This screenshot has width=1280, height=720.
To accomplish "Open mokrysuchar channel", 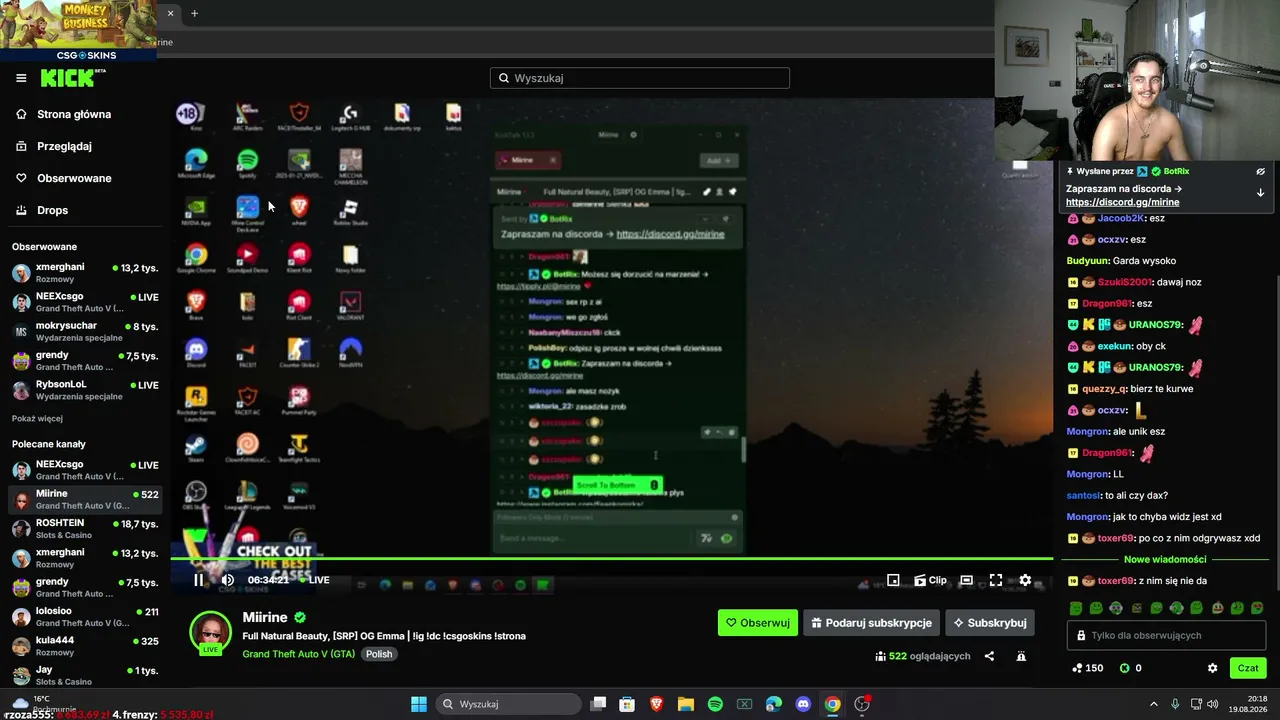I will (x=85, y=331).
